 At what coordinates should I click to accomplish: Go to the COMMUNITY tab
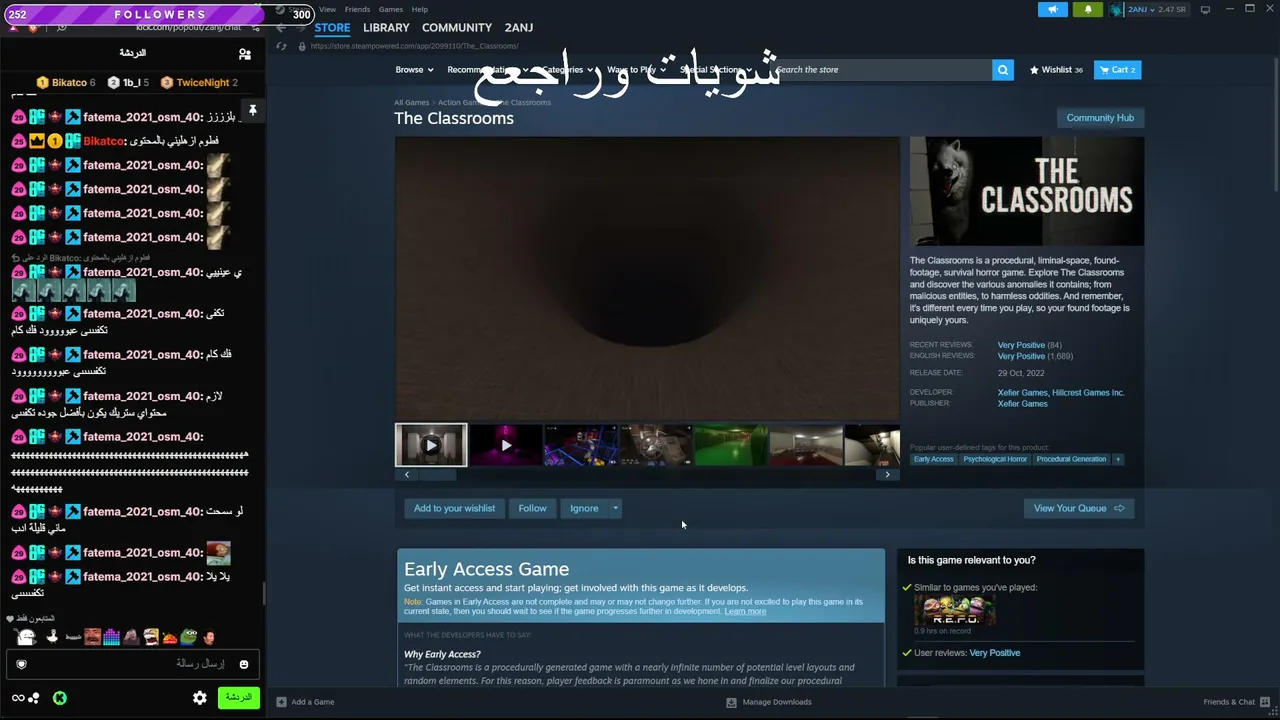pyautogui.click(x=457, y=28)
